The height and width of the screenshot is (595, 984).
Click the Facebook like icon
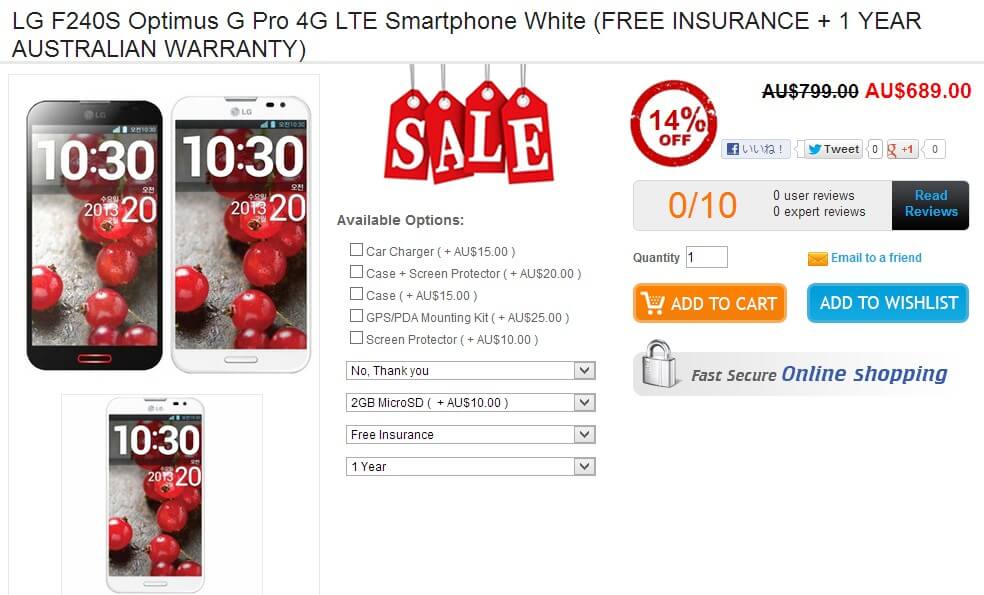(x=732, y=149)
